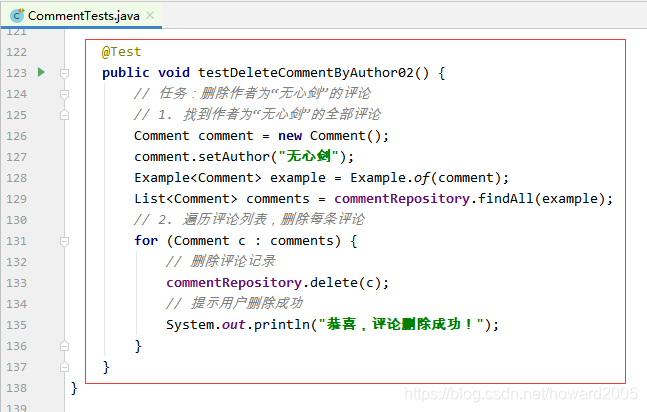Image resolution: width=647 pixels, height=412 pixels.
Task: Close the CommentTests.java tab
Action: (150, 15)
